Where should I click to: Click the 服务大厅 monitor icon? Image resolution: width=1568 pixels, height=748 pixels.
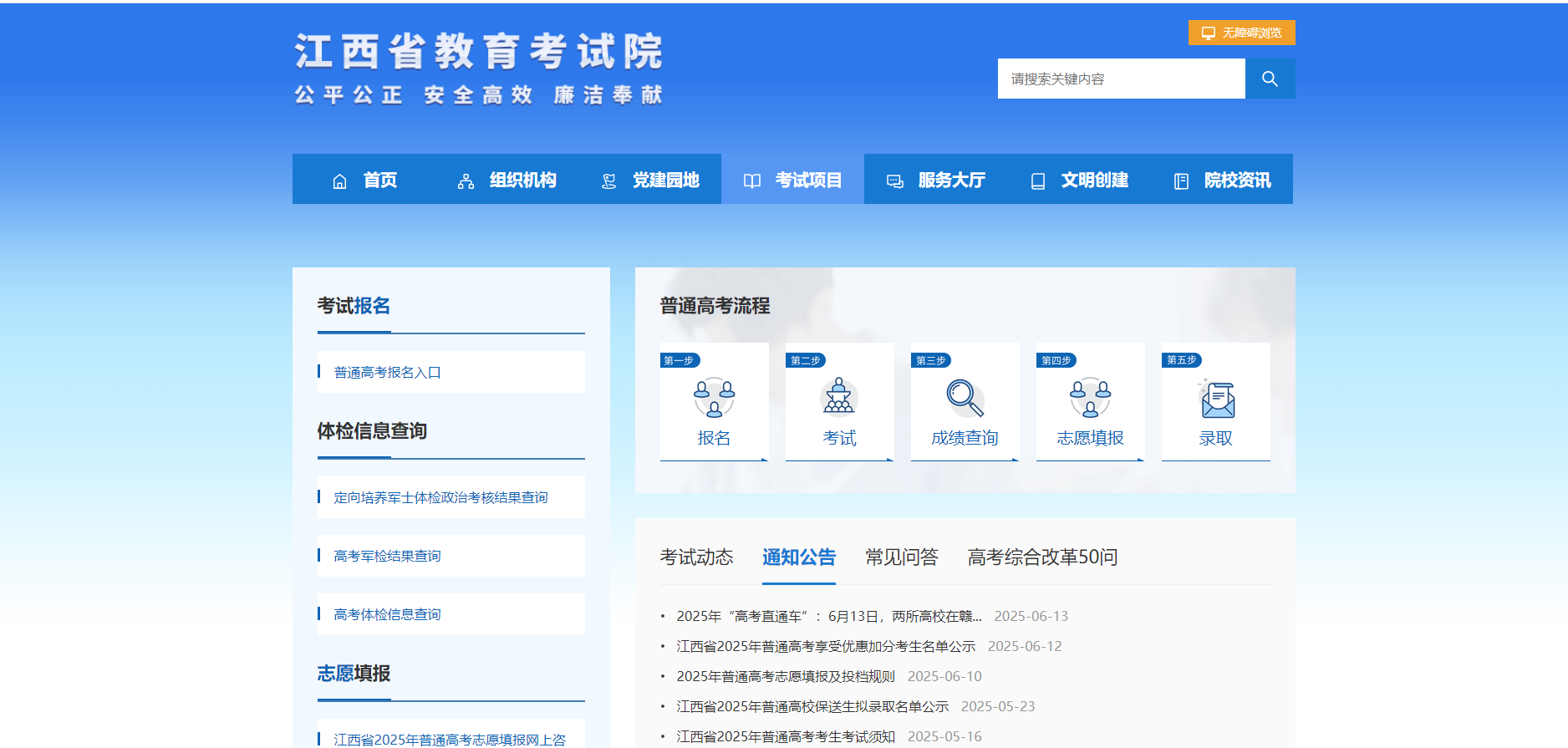(x=895, y=181)
